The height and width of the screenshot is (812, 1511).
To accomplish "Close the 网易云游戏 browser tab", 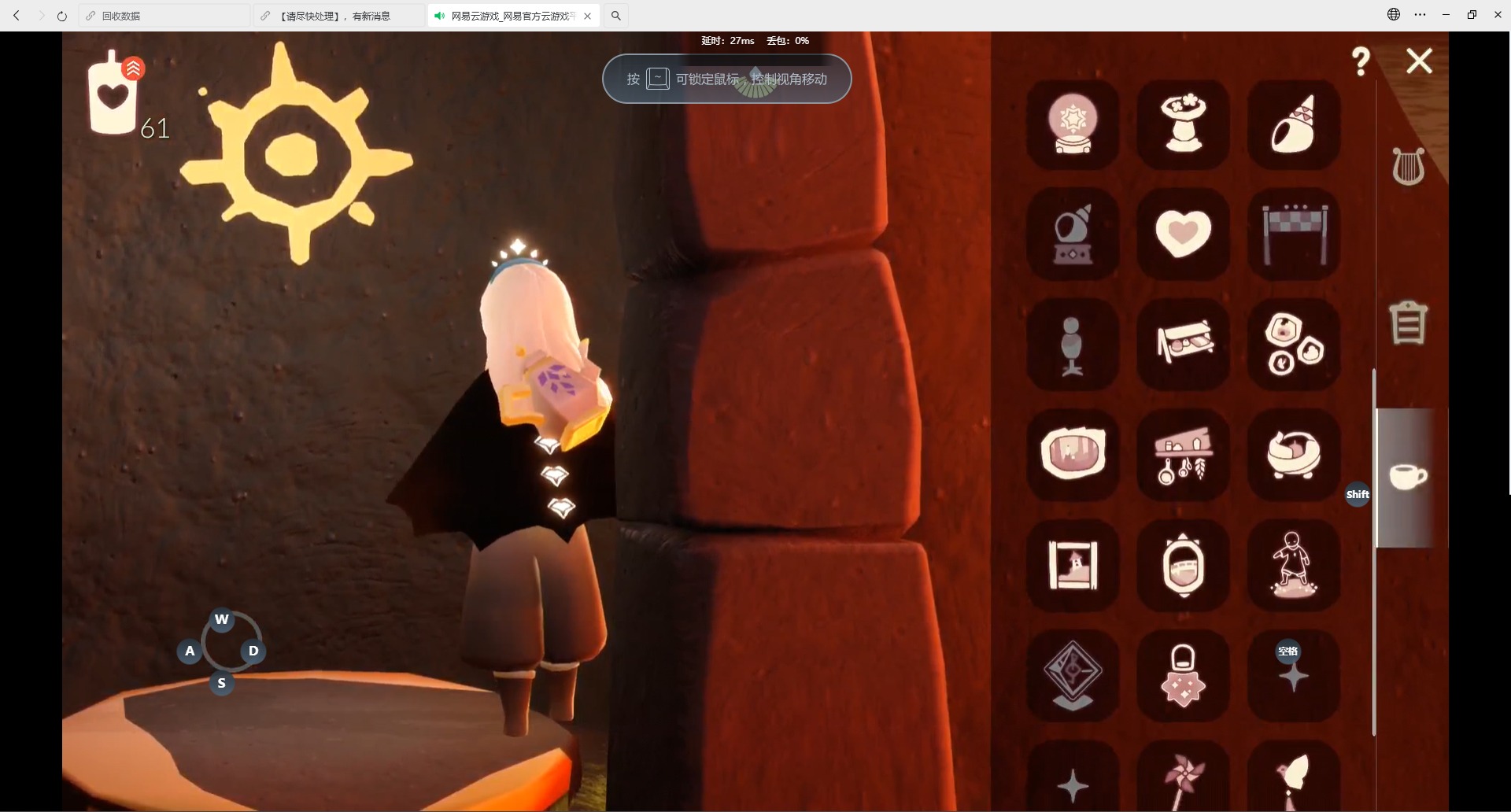I will click(587, 16).
